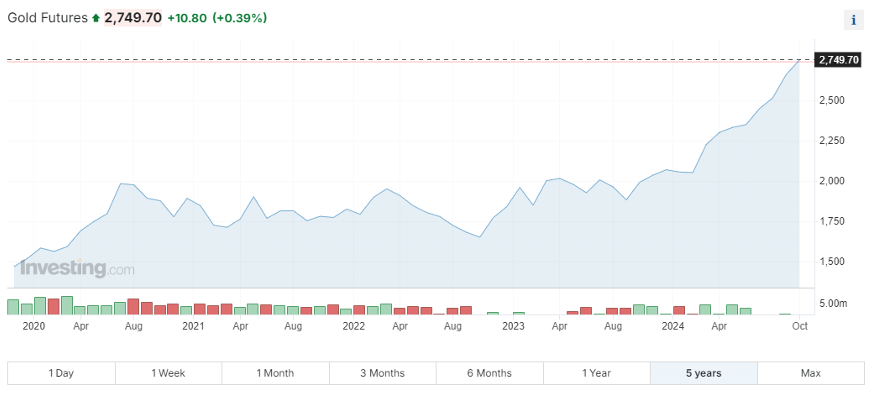Viewport: 894px width, 400px height.
Task: Click the green up arrow beside Gold Futures
Action: pos(96,18)
